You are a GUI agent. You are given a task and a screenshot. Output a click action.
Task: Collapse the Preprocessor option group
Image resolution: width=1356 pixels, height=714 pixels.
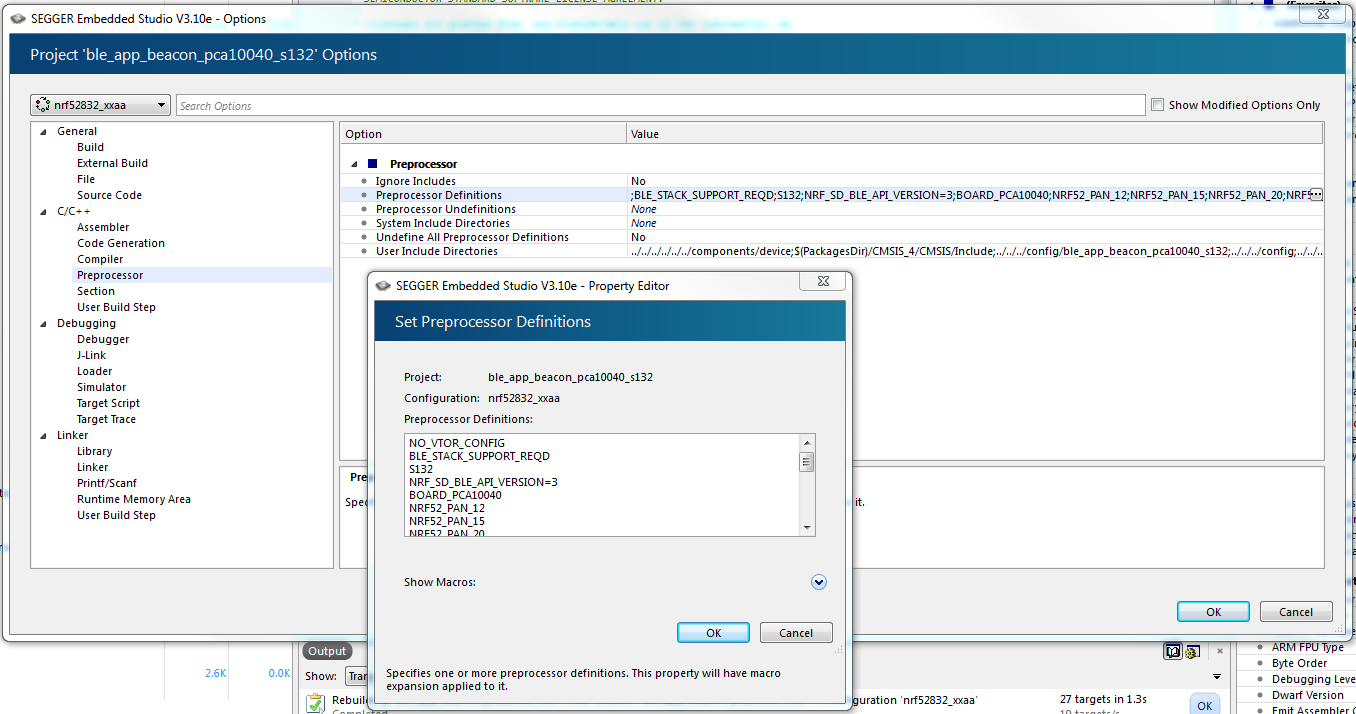pyautogui.click(x=354, y=164)
